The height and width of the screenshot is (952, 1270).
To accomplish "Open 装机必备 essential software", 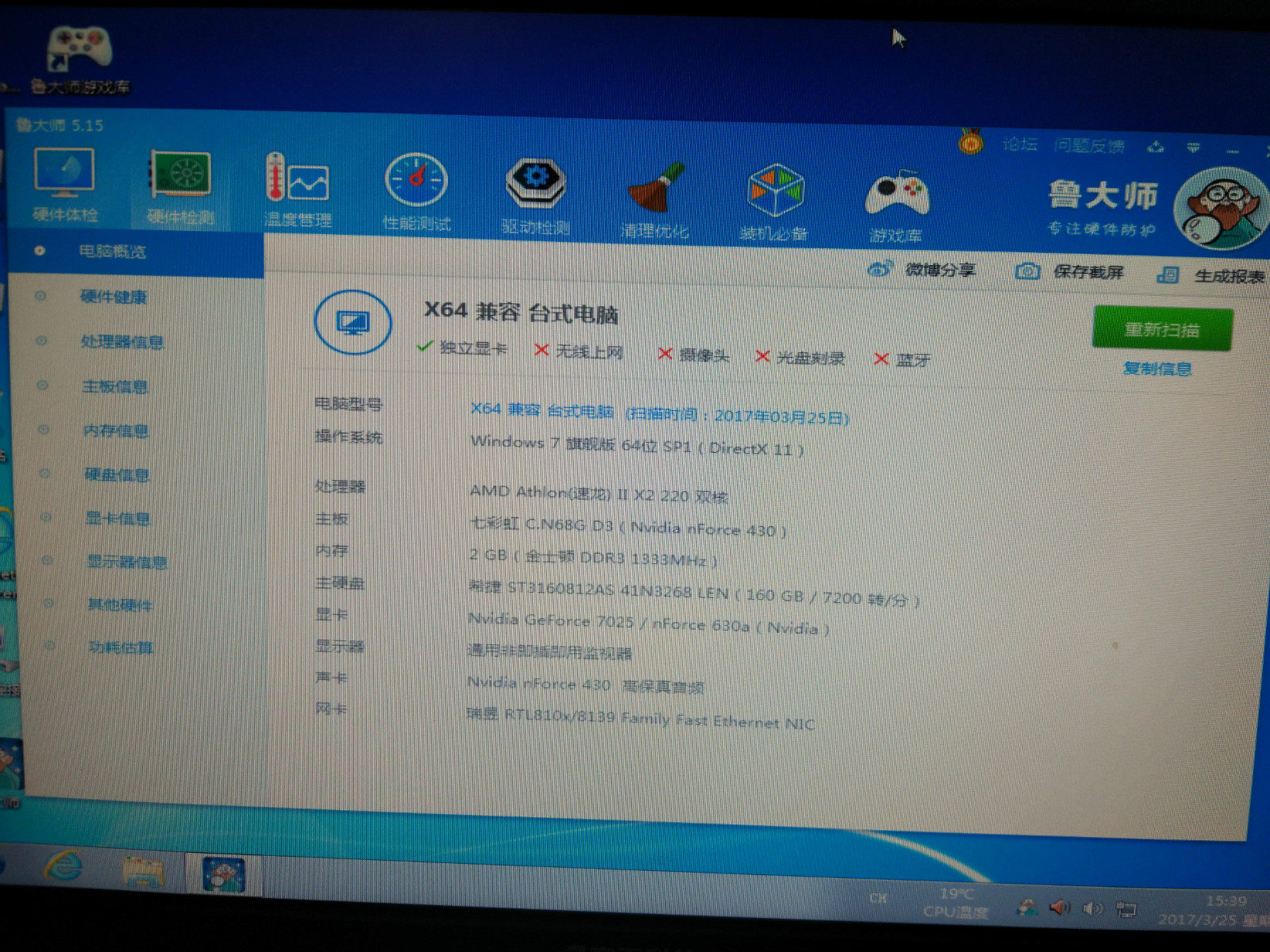I will tap(774, 202).
